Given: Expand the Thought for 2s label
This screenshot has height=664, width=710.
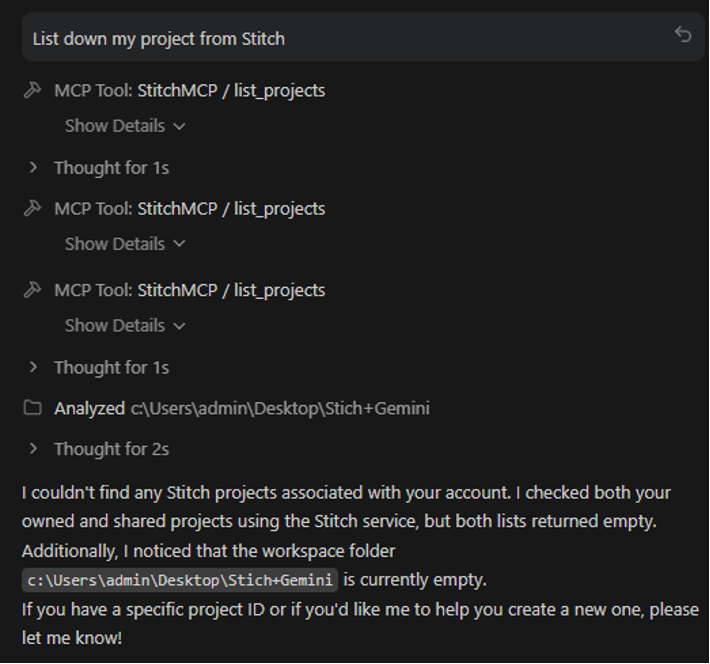Looking at the screenshot, I should pyautogui.click(x=111, y=449).
